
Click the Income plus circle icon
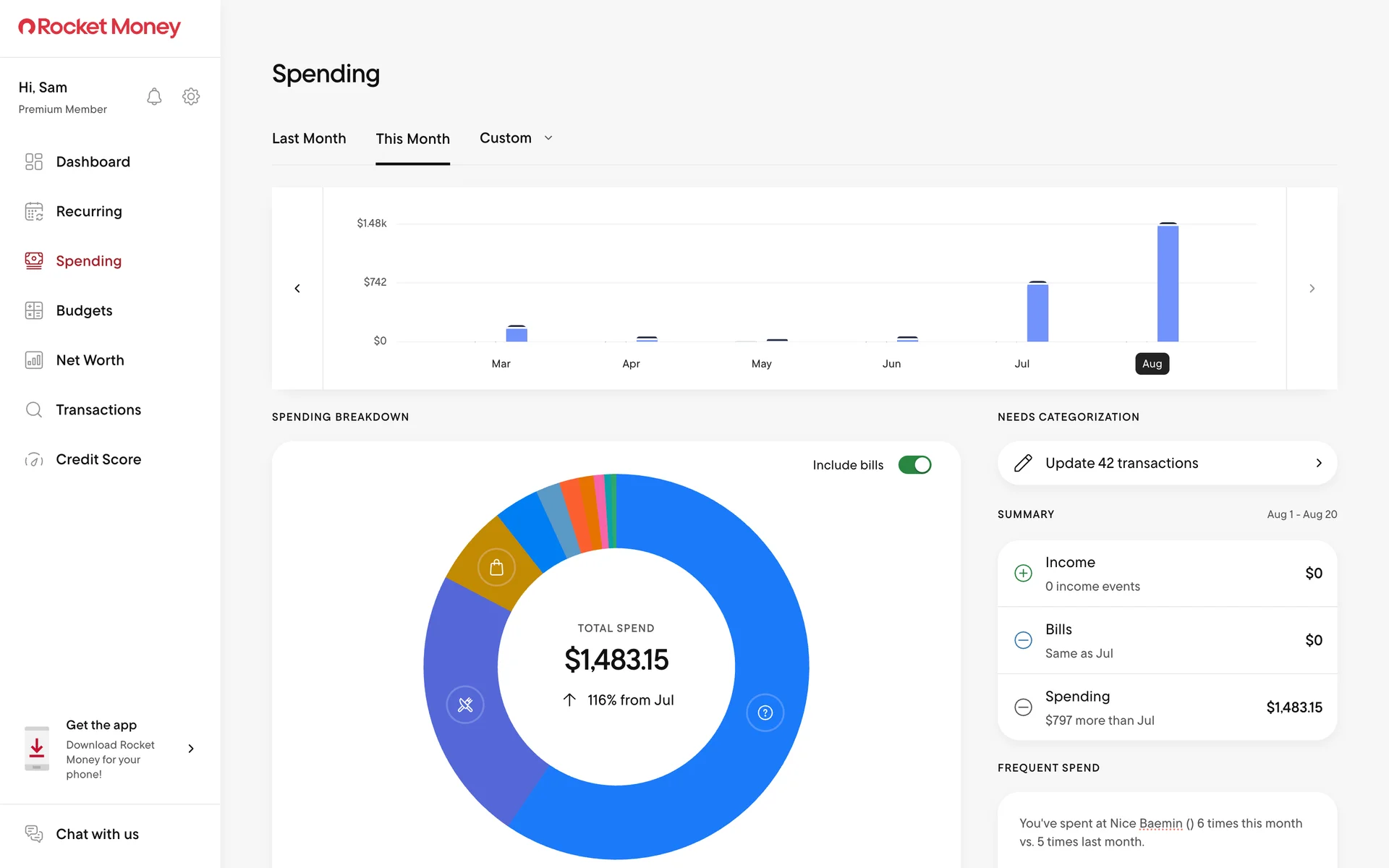1023,574
